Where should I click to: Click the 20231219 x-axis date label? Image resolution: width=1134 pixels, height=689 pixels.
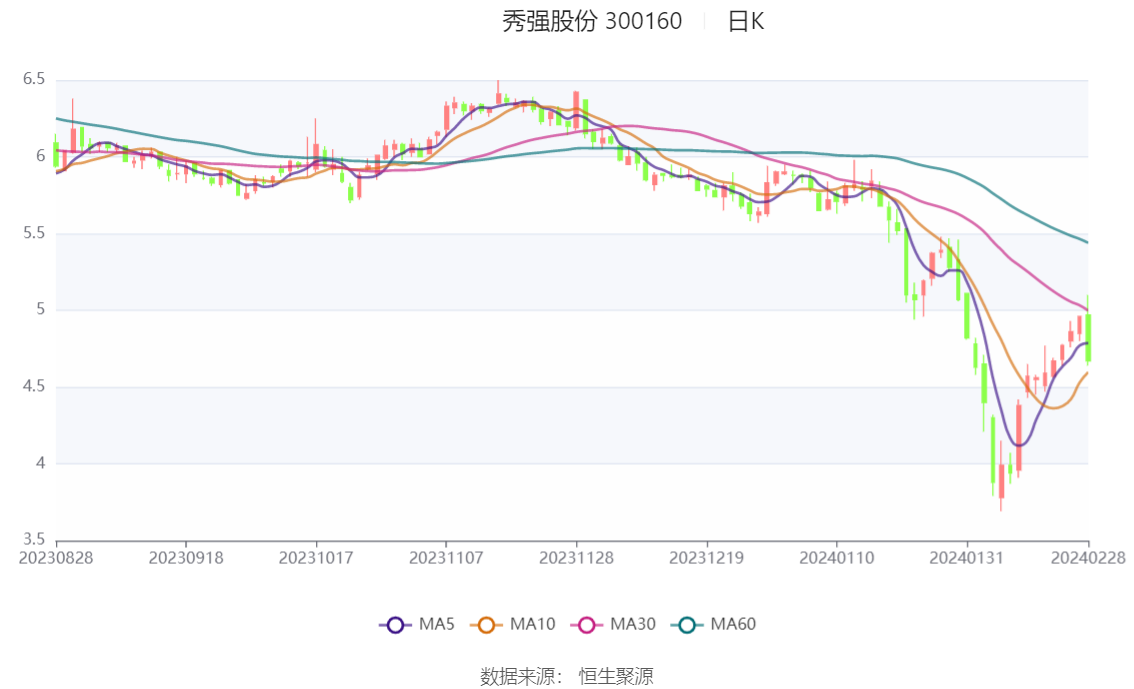pyautogui.click(x=706, y=557)
